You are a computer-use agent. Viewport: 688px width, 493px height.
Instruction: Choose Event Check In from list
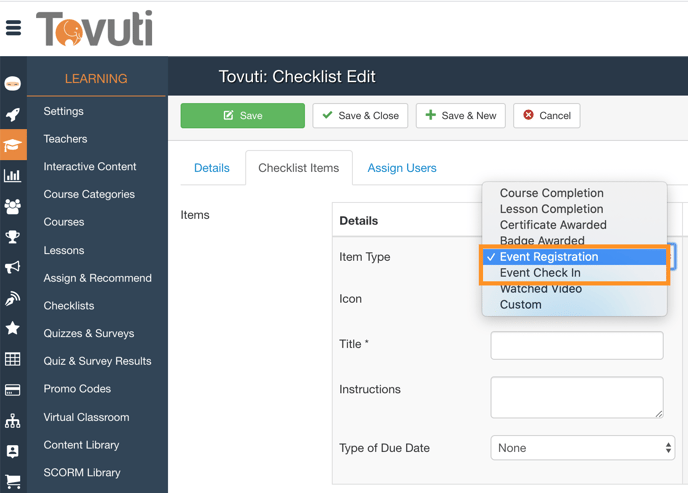[x=540, y=273]
